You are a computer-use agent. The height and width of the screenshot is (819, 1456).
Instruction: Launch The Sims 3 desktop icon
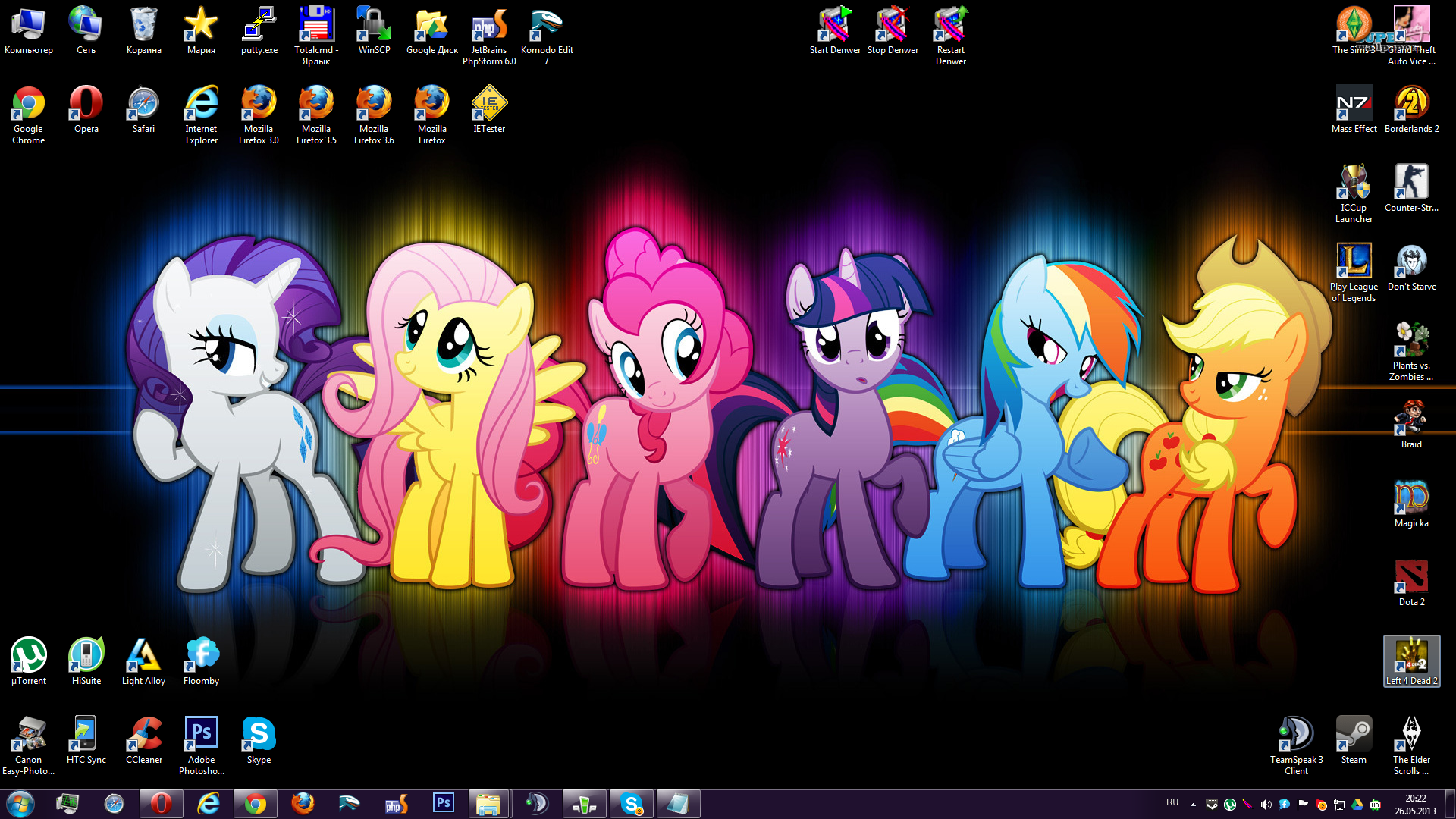[x=1354, y=31]
